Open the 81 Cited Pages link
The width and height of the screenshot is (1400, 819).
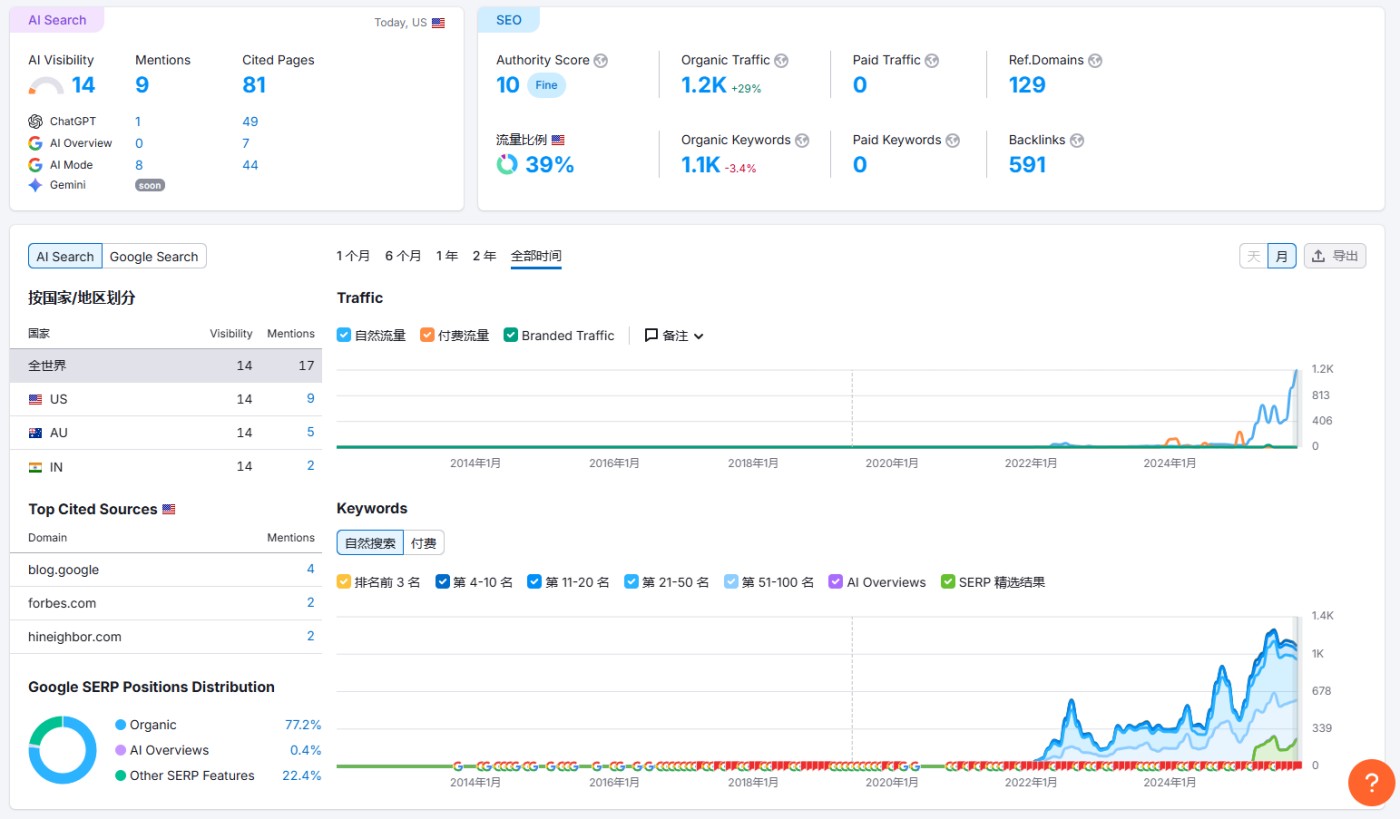click(x=254, y=85)
